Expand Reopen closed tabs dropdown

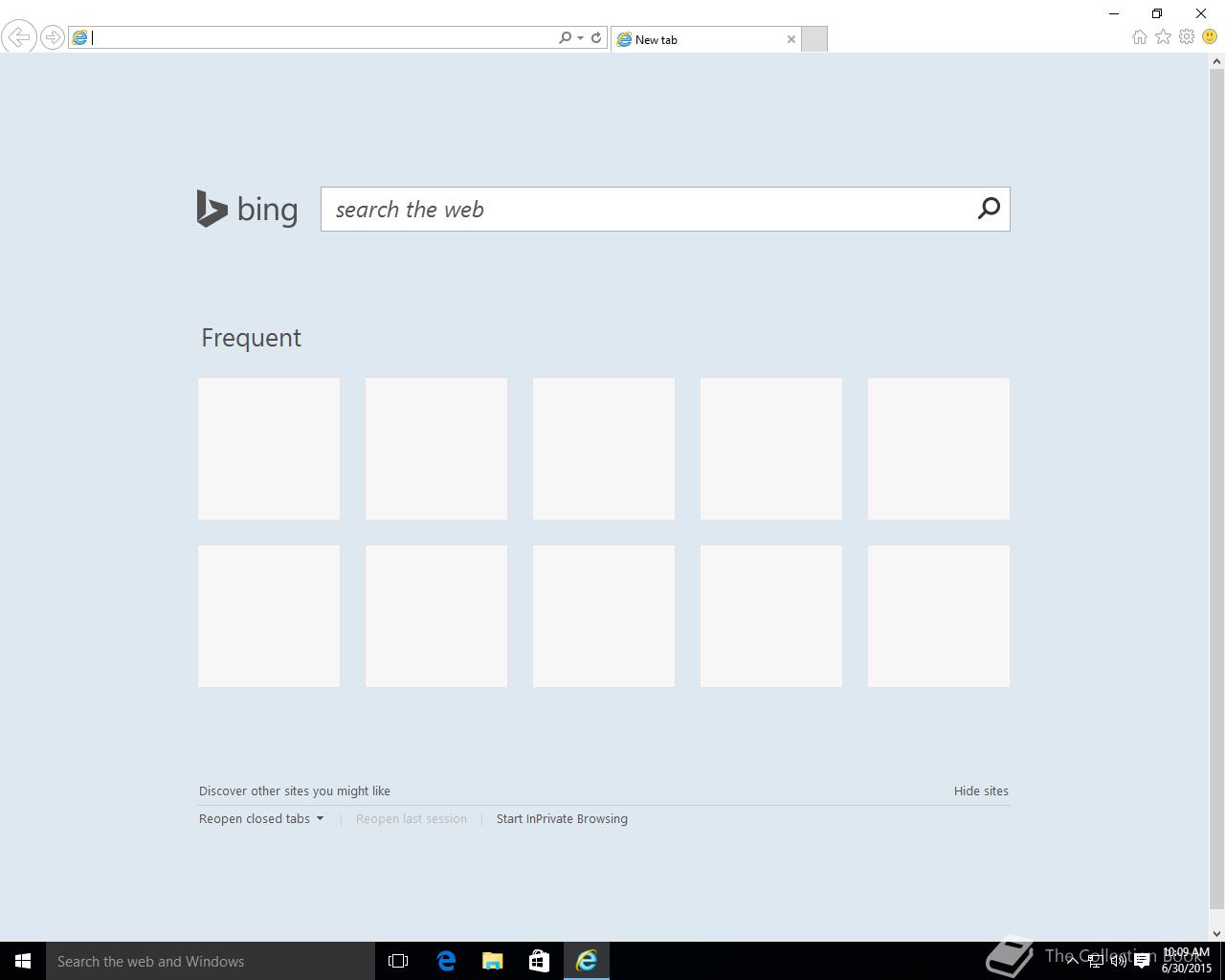click(261, 818)
